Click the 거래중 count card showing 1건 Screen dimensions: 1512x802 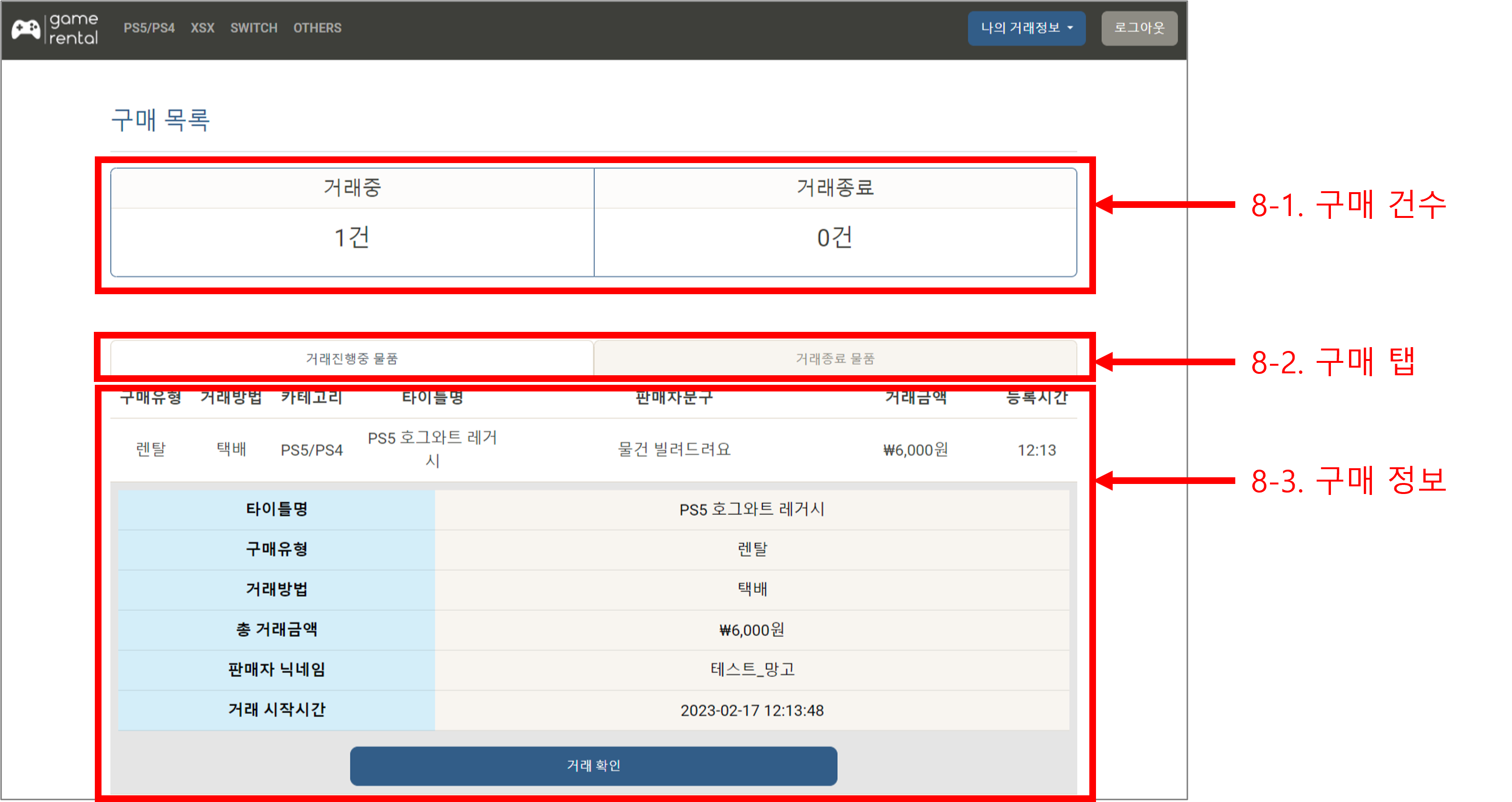352,237
